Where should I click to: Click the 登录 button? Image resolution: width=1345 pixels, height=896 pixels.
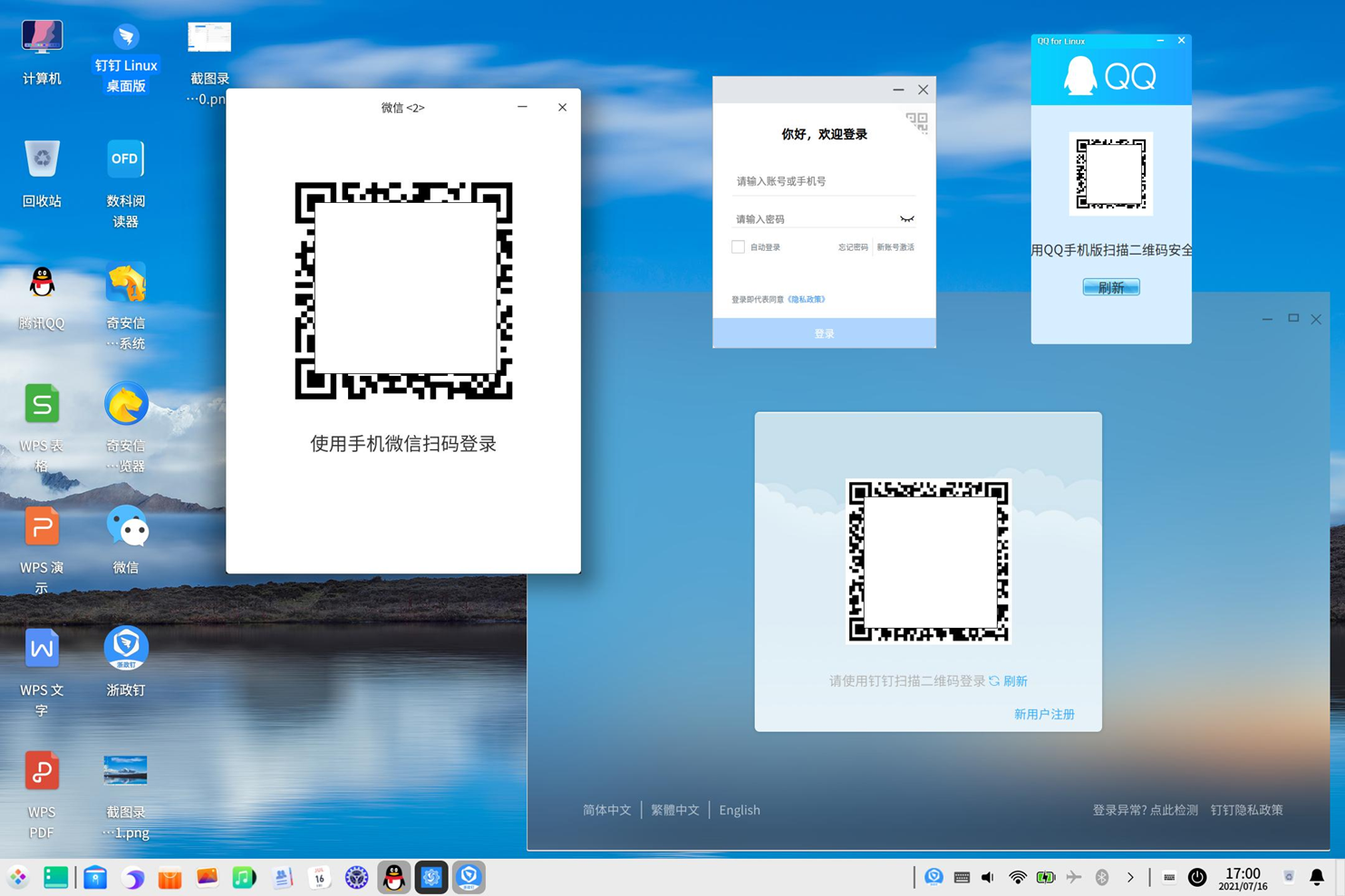pos(824,333)
